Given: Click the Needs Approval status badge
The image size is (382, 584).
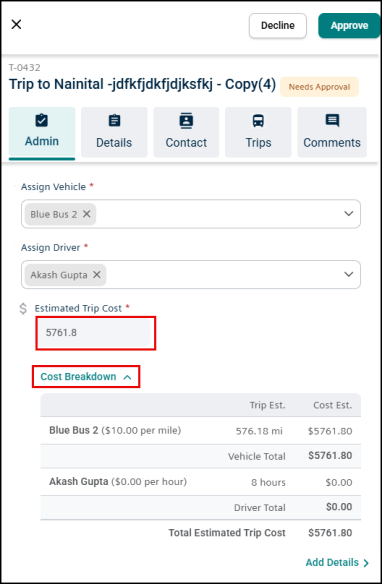Looking at the screenshot, I should coord(319,87).
